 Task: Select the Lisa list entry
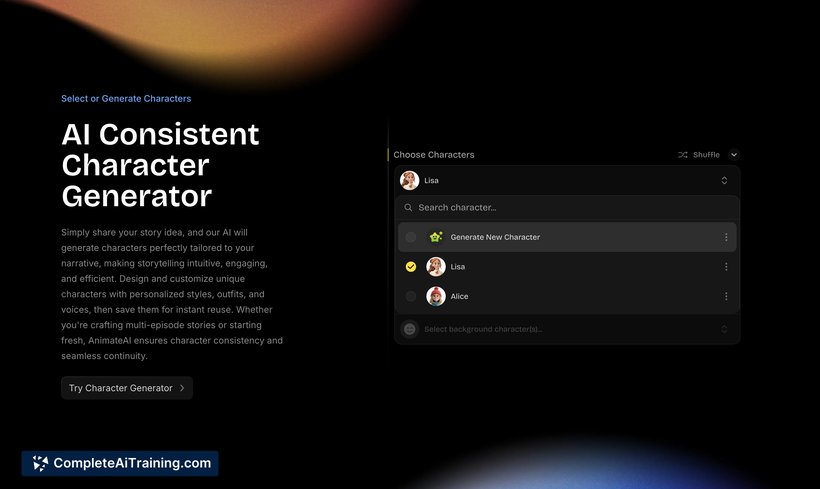567,267
